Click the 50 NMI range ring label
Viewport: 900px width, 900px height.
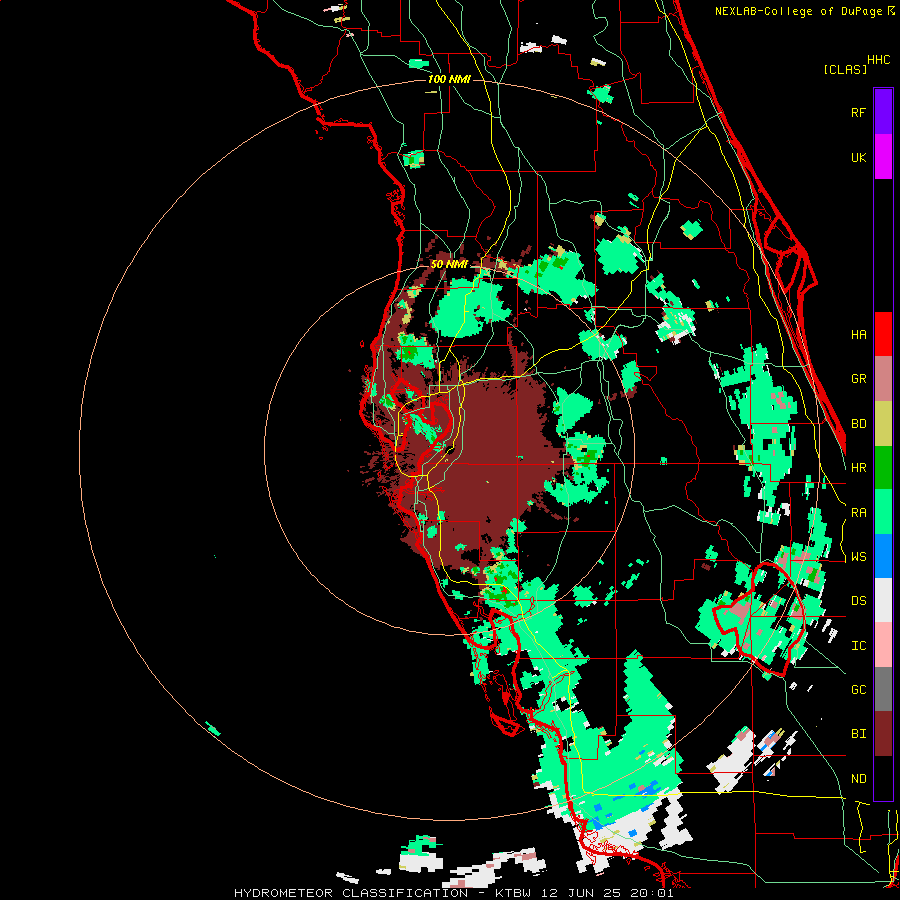449,264
